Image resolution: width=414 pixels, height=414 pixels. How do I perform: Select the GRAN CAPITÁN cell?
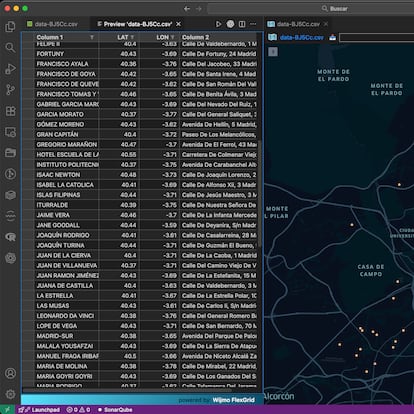pos(67,135)
